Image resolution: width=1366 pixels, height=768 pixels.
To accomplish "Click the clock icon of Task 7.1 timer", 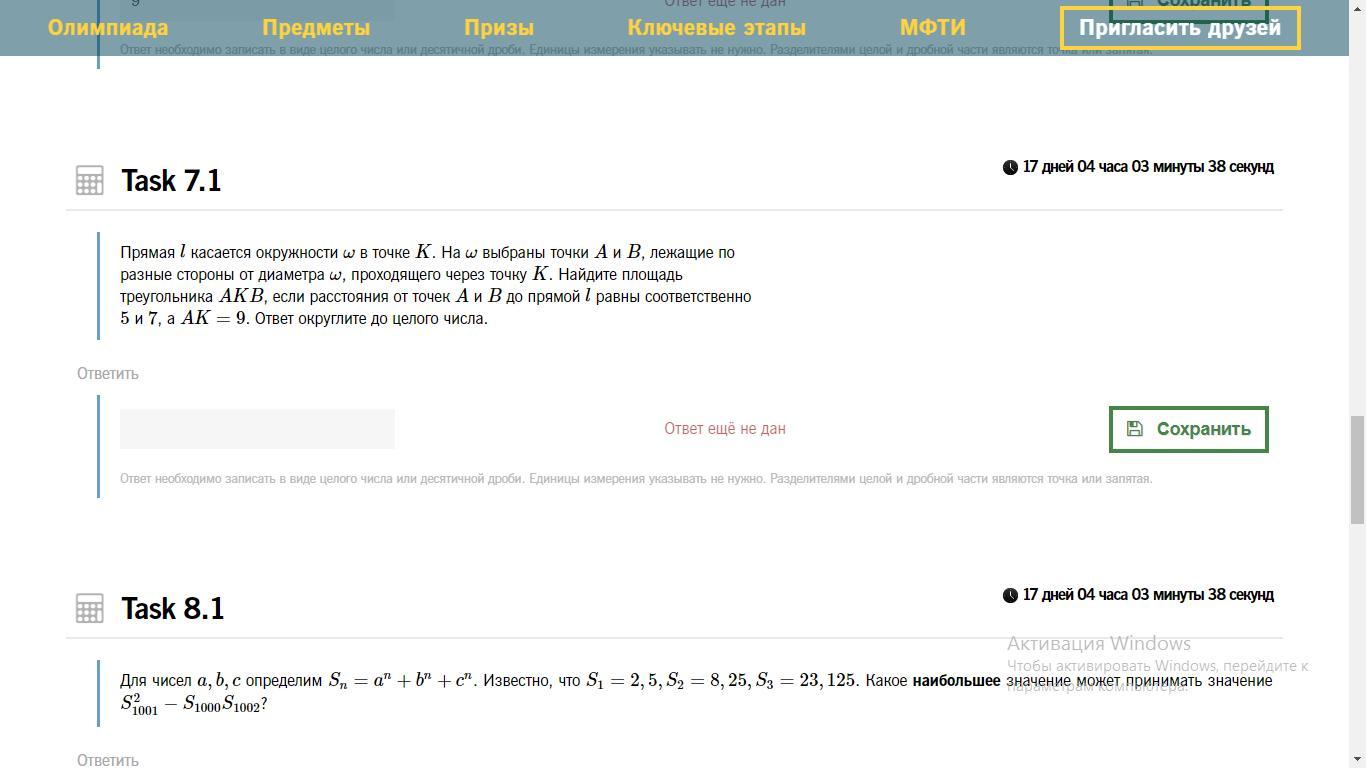I will (x=1010, y=167).
